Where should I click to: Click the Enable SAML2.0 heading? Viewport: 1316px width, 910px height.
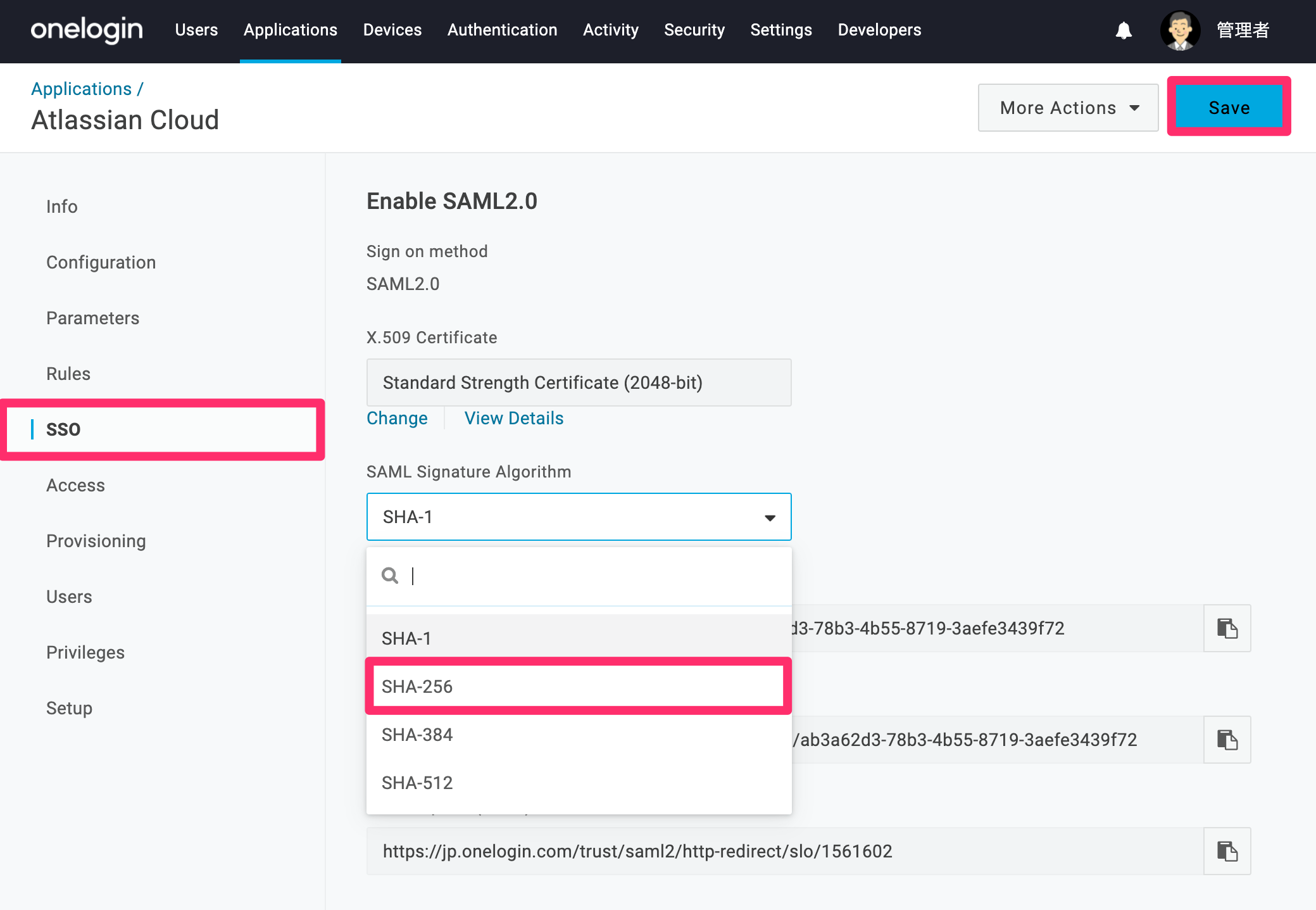pyautogui.click(x=452, y=201)
